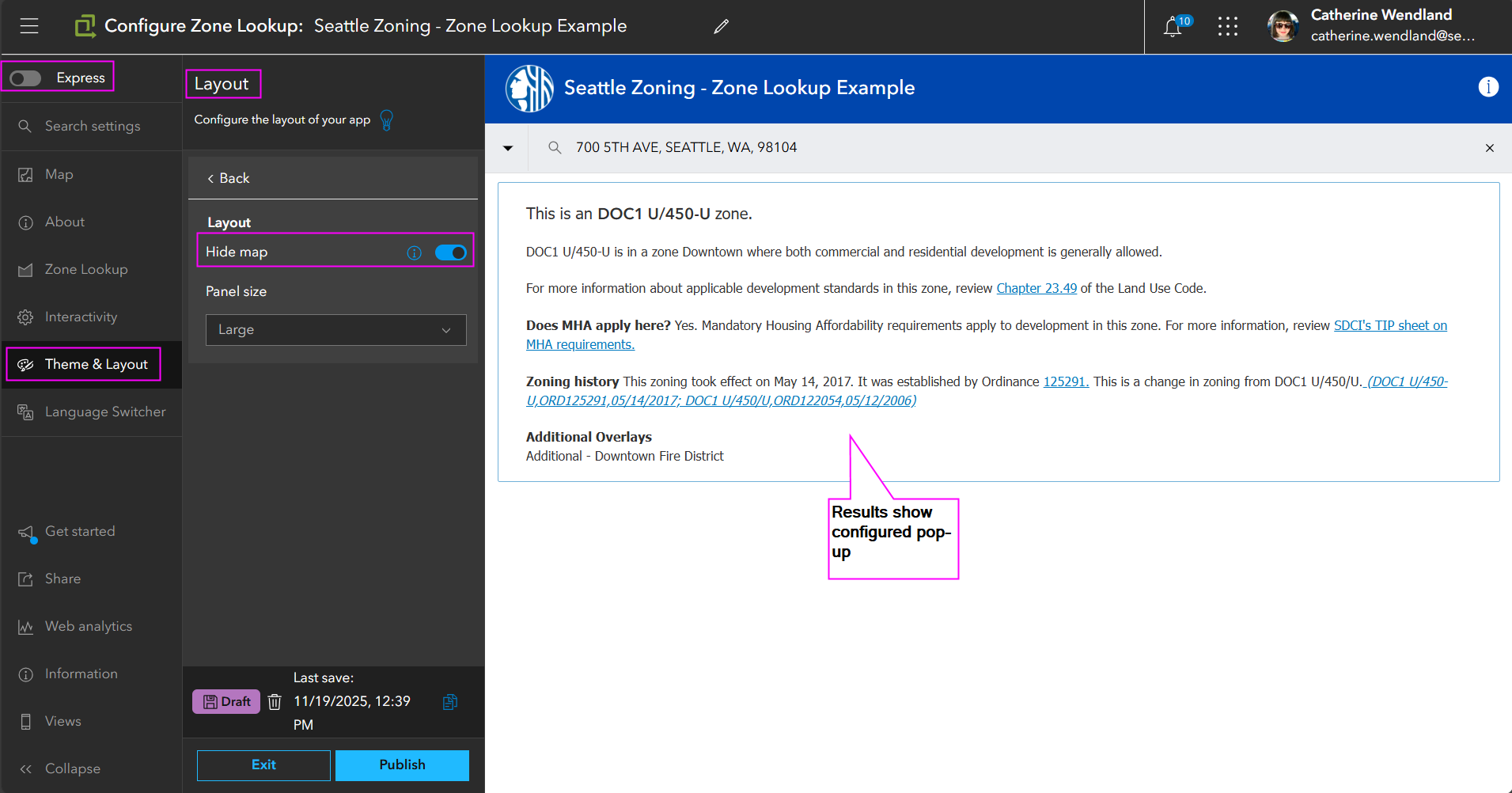Select Zone Lookup configuration settings

85,269
